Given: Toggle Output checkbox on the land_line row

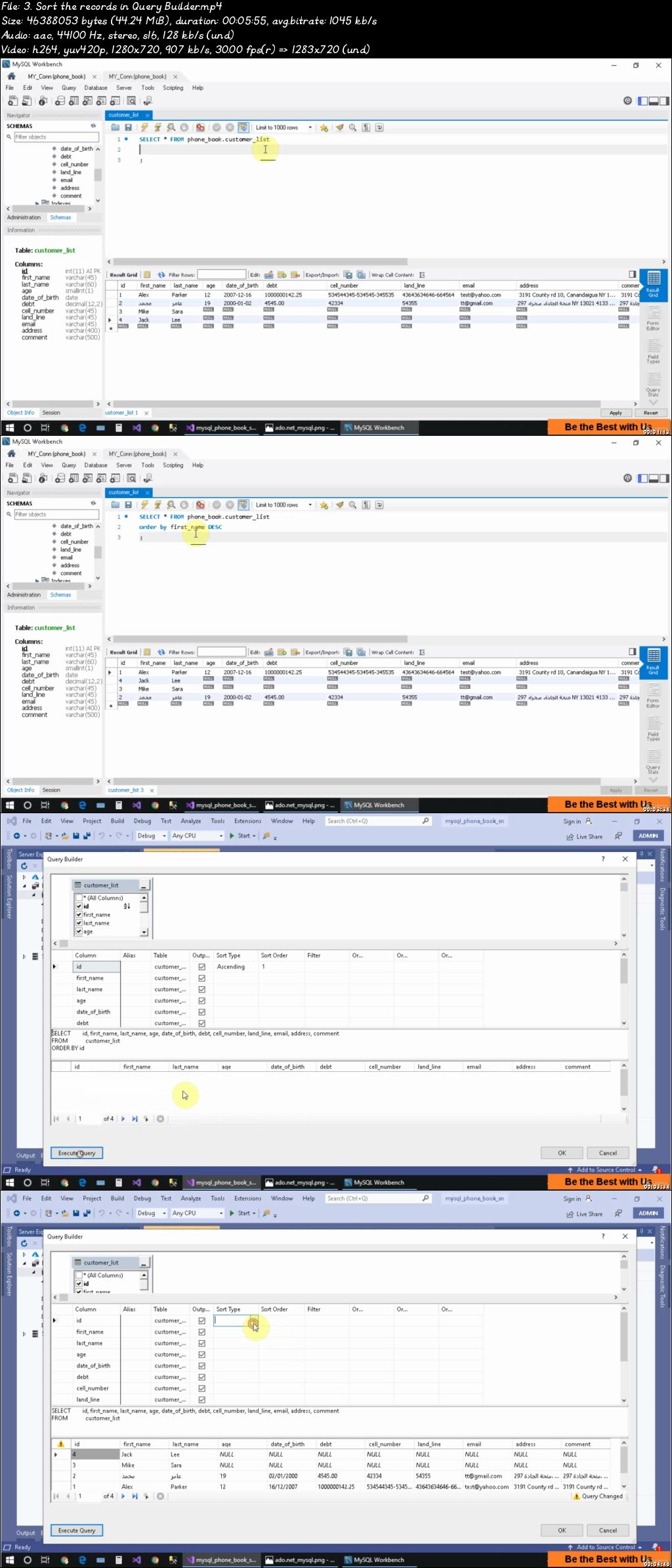Looking at the screenshot, I should tap(201, 1399).
